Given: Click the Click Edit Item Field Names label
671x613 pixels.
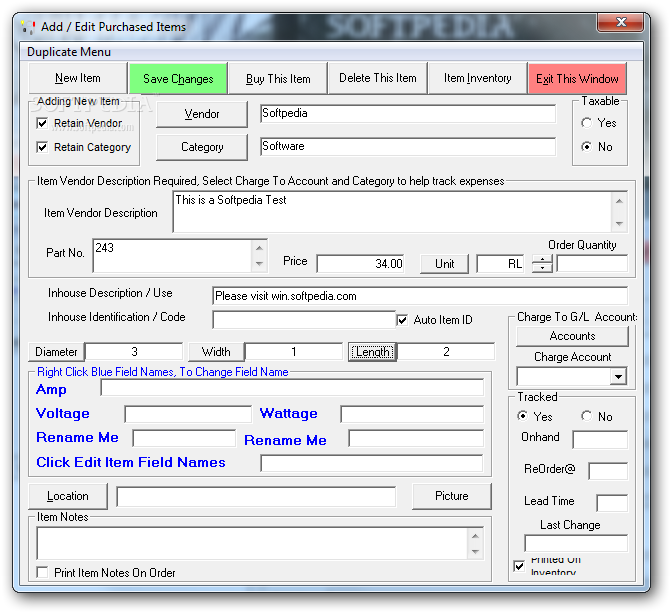Looking at the screenshot, I should (x=131, y=462).
